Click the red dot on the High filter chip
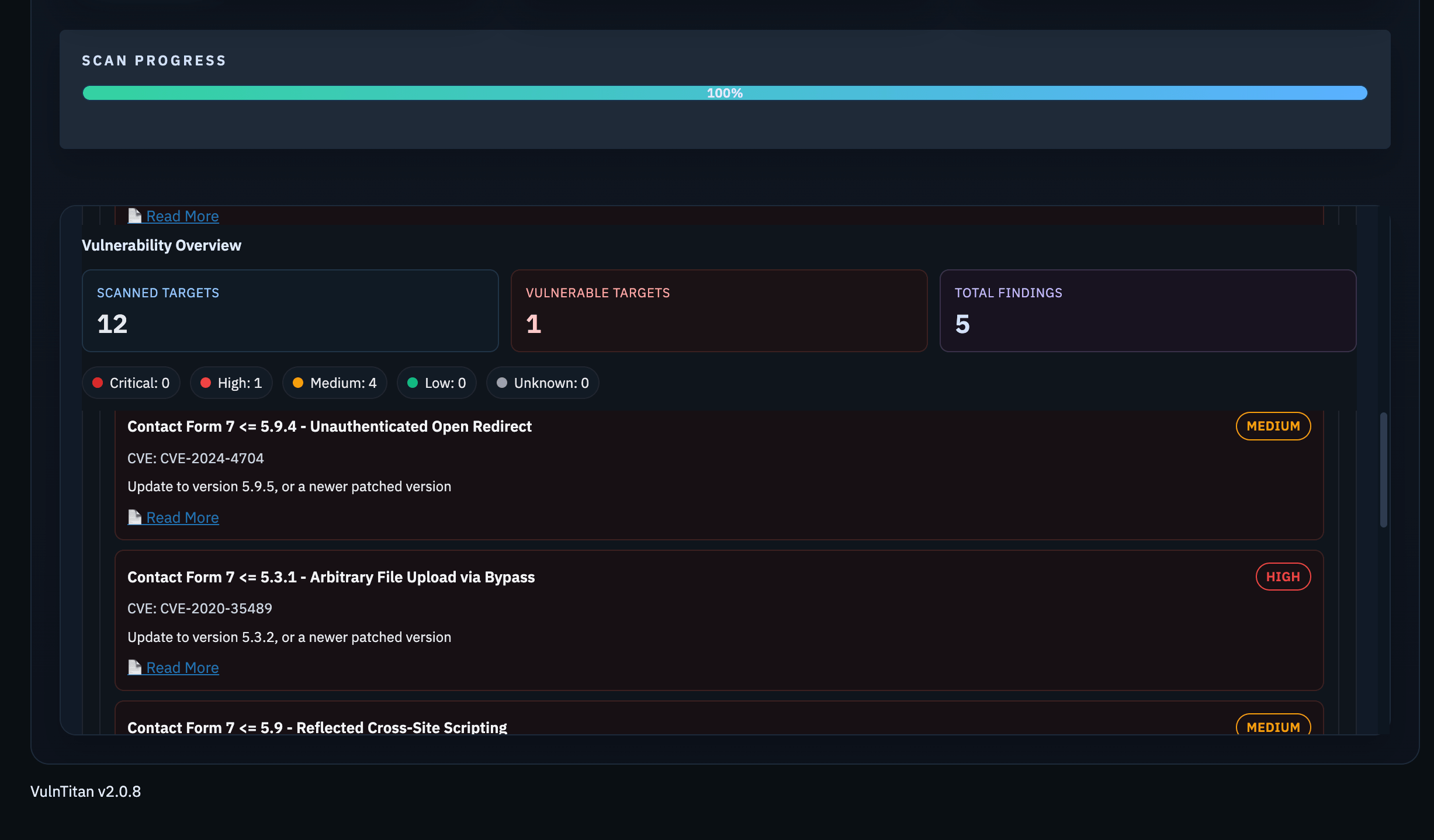Screen dimensions: 1434x840 coord(206,383)
